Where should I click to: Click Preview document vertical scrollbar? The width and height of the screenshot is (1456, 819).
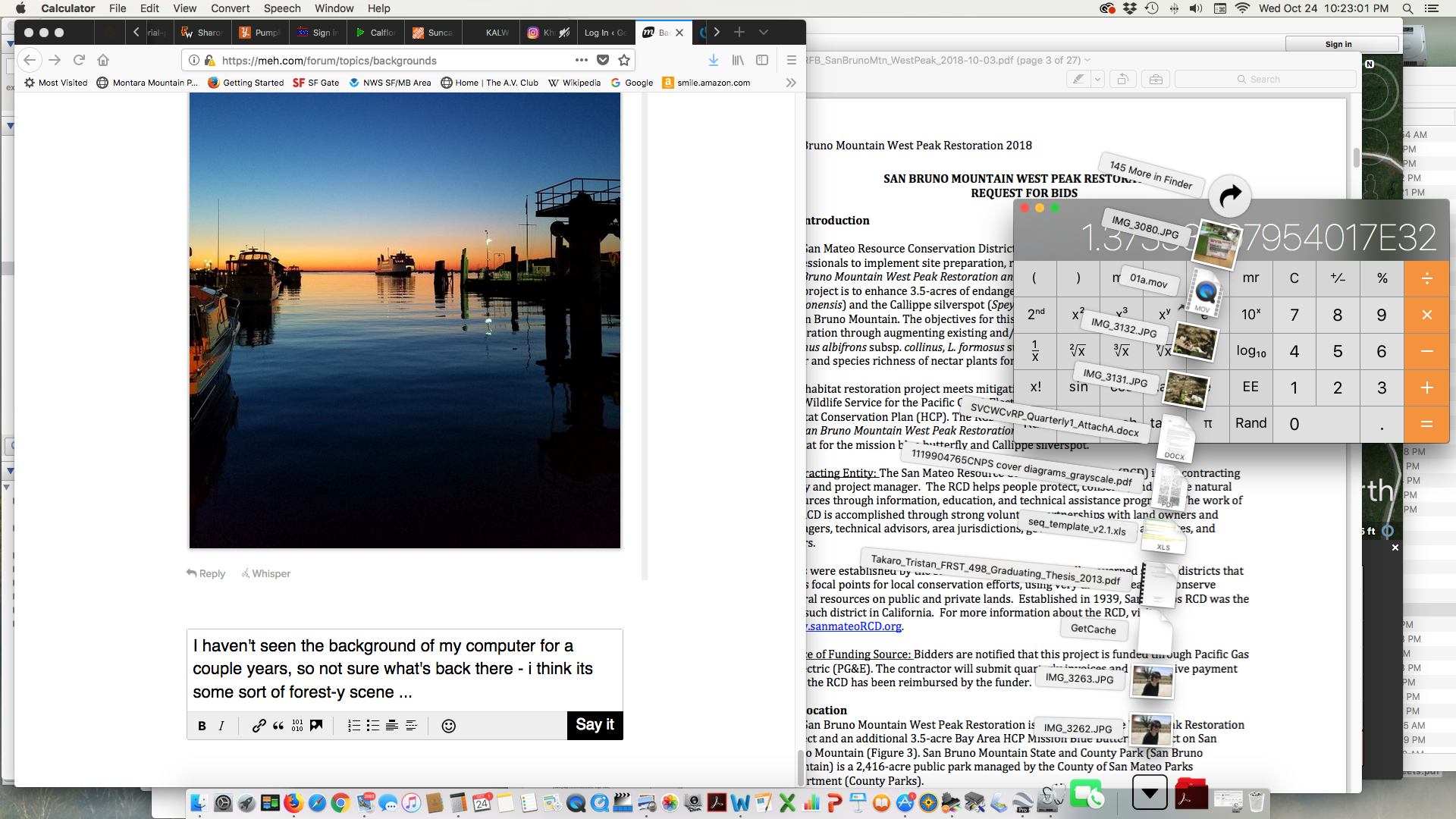tap(1356, 158)
